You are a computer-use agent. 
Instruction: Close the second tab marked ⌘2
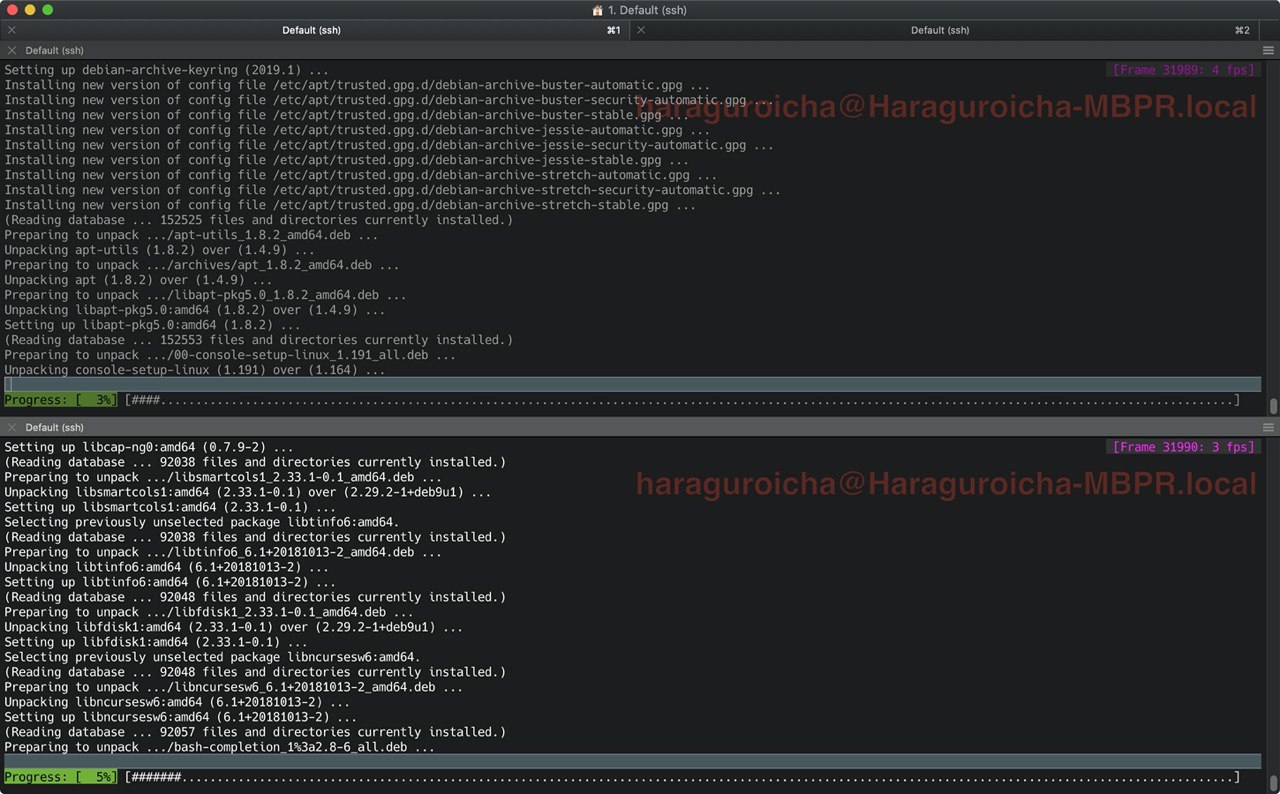(x=641, y=30)
